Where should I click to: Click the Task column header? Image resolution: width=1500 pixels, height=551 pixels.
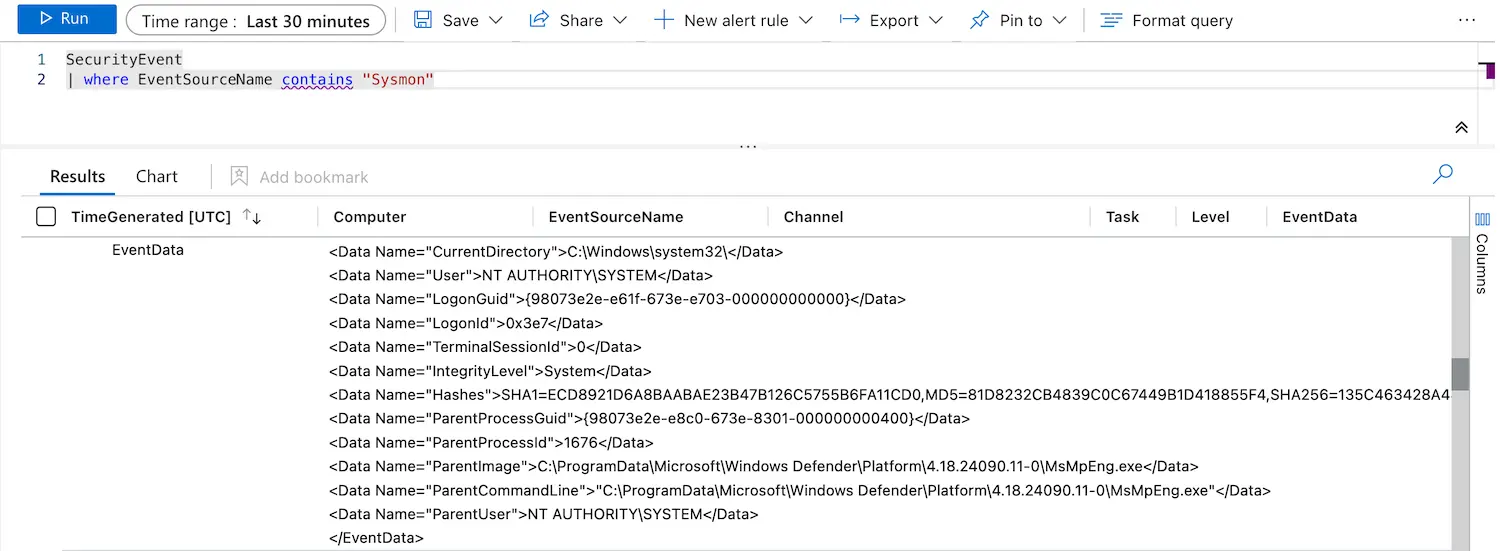pyautogui.click(x=1123, y=216)
